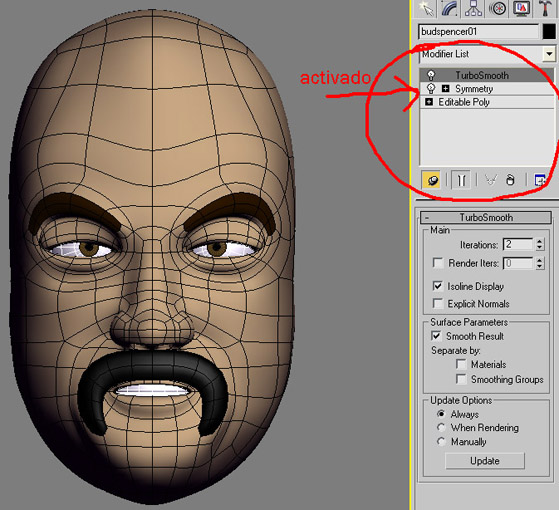Toggle TurboSmooth lightbulb visibility
Screen dimensions: 559x510
coord(431,75)
